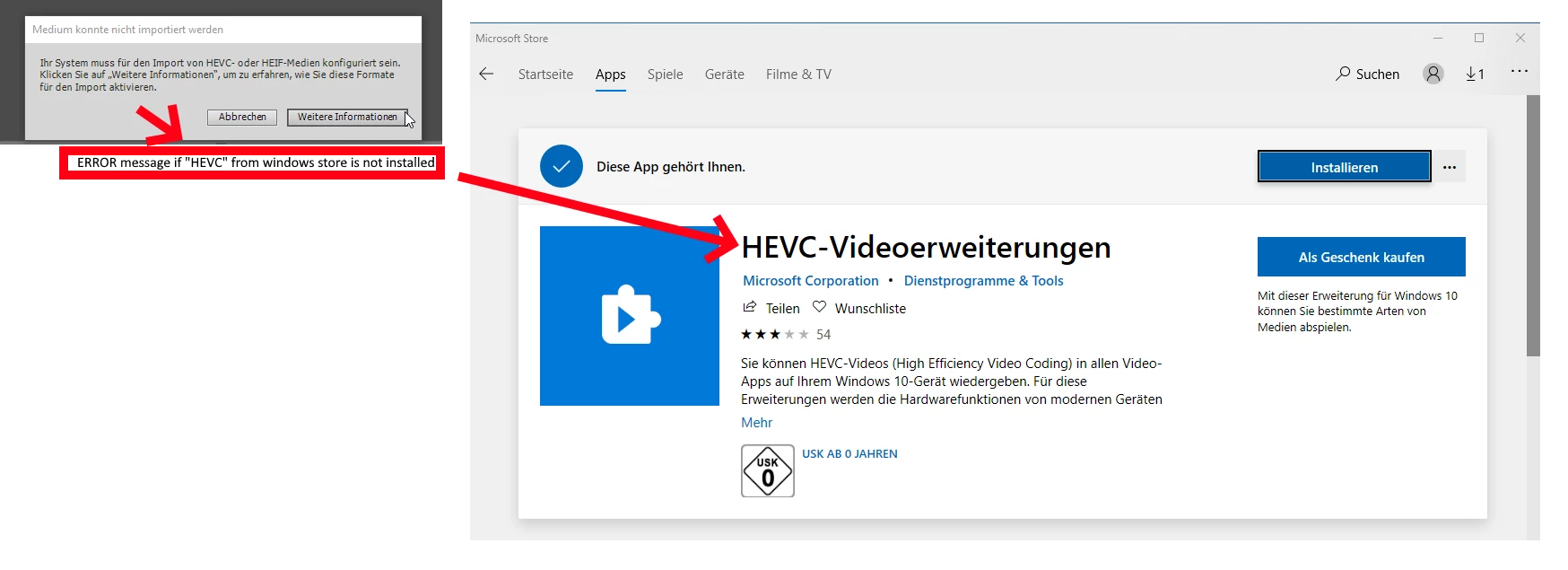
Task: Open the Microsoft Corporation publisher link
Action: [811, 281]
